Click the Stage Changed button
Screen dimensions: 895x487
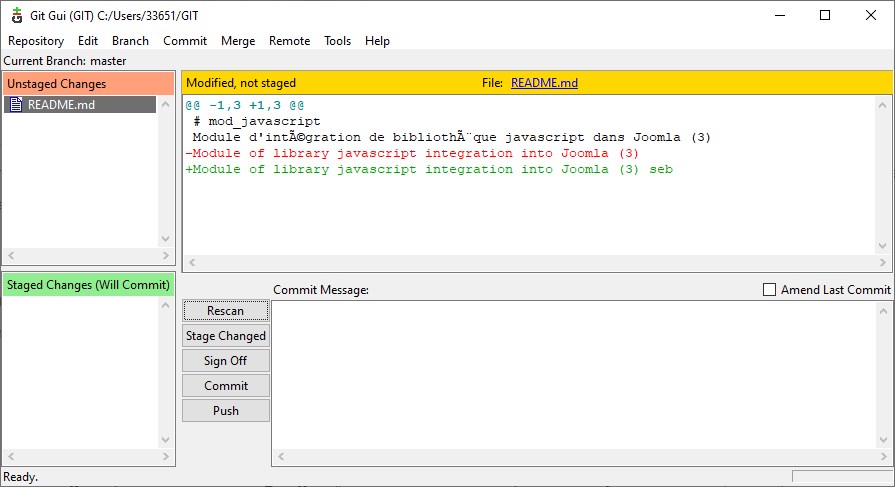click(x=226, y=336)
